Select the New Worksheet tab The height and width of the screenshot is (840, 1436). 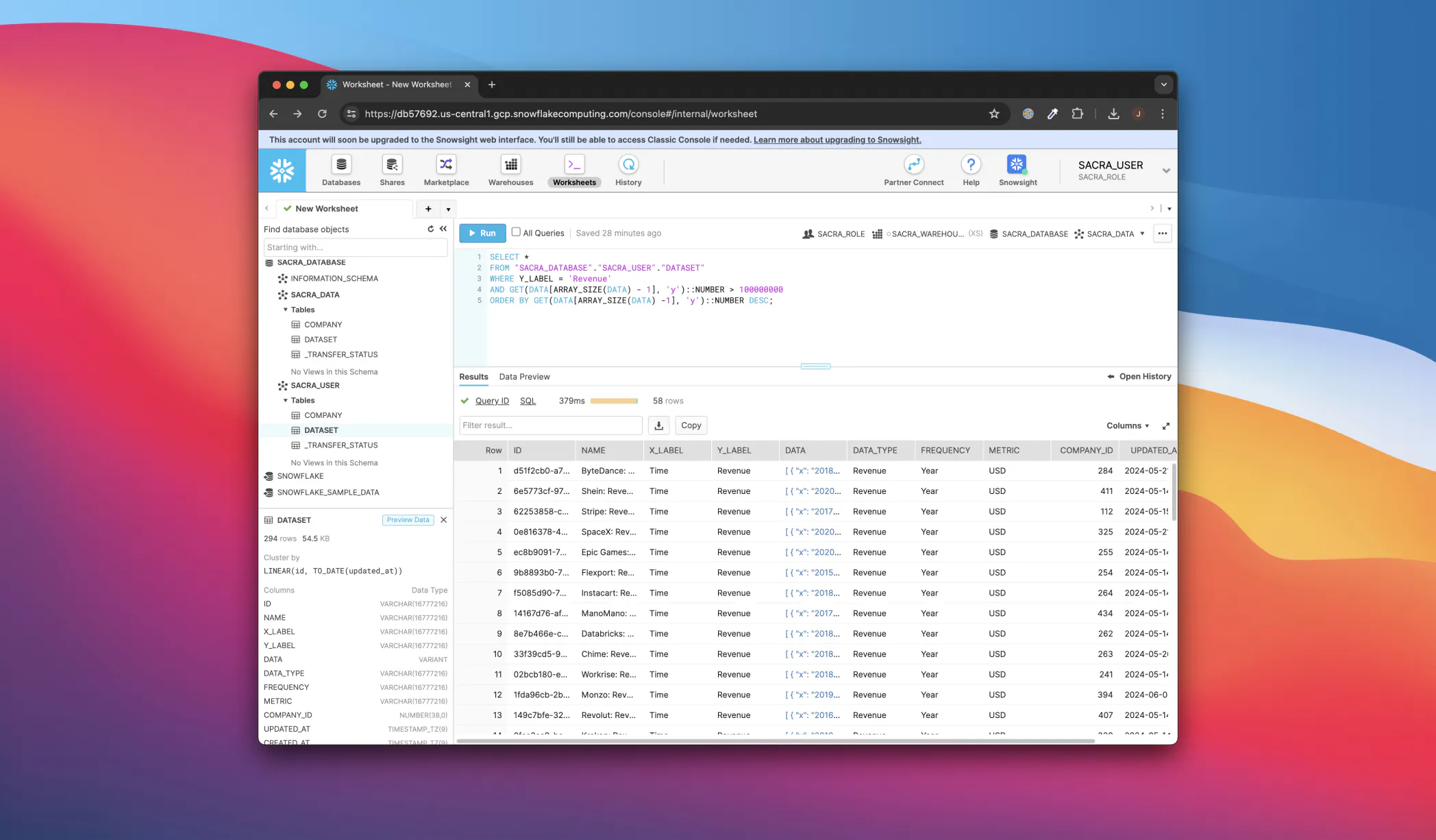(327, 208)
